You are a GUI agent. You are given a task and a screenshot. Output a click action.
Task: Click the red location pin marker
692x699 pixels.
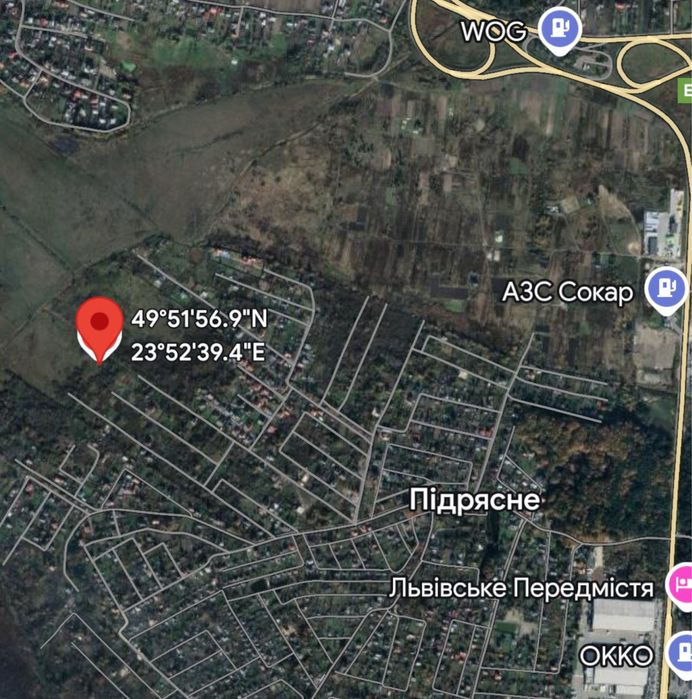coord(99,330)
